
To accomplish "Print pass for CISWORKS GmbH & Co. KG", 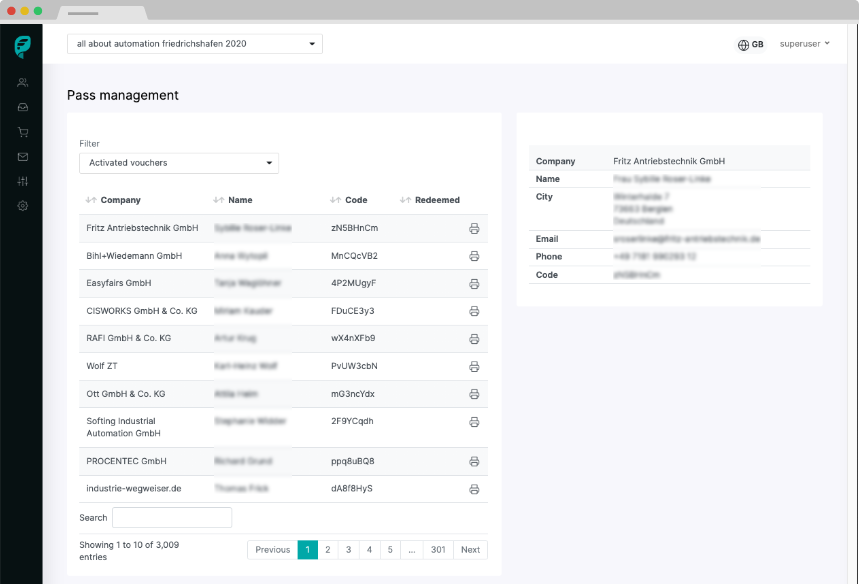I will 474,311.
